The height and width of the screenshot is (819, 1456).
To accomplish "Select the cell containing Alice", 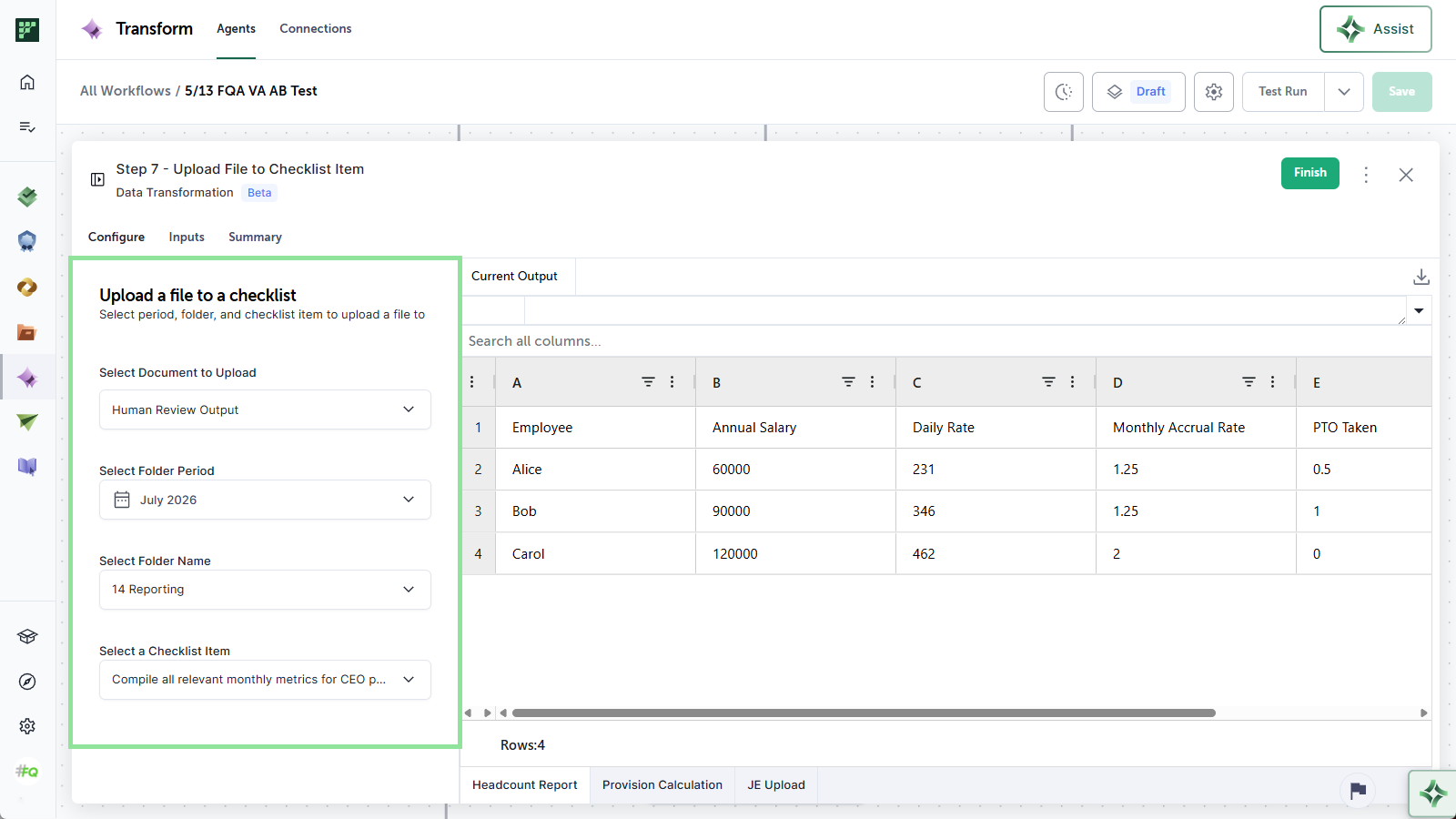I will tap(596, 470).
